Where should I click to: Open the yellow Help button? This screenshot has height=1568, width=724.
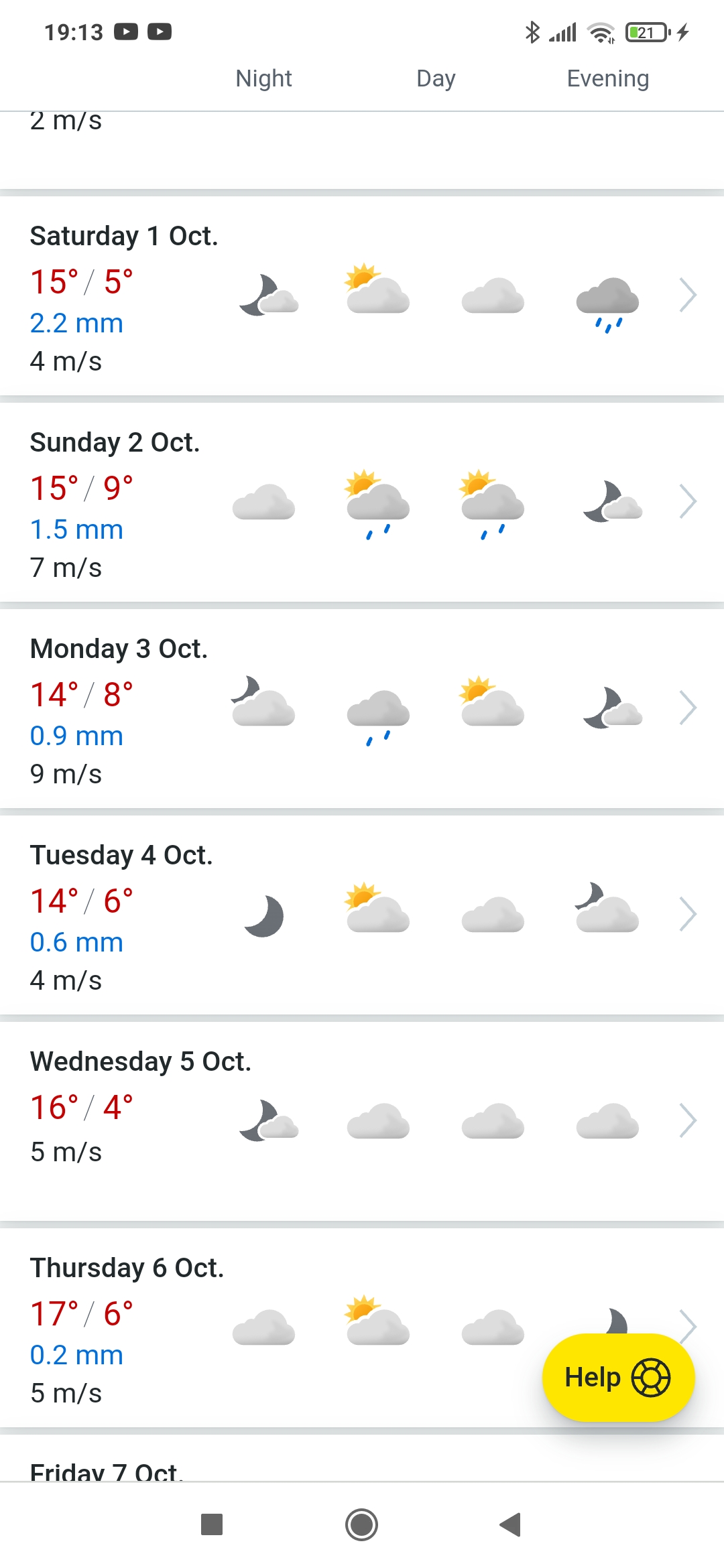[x=618, y=1378]
